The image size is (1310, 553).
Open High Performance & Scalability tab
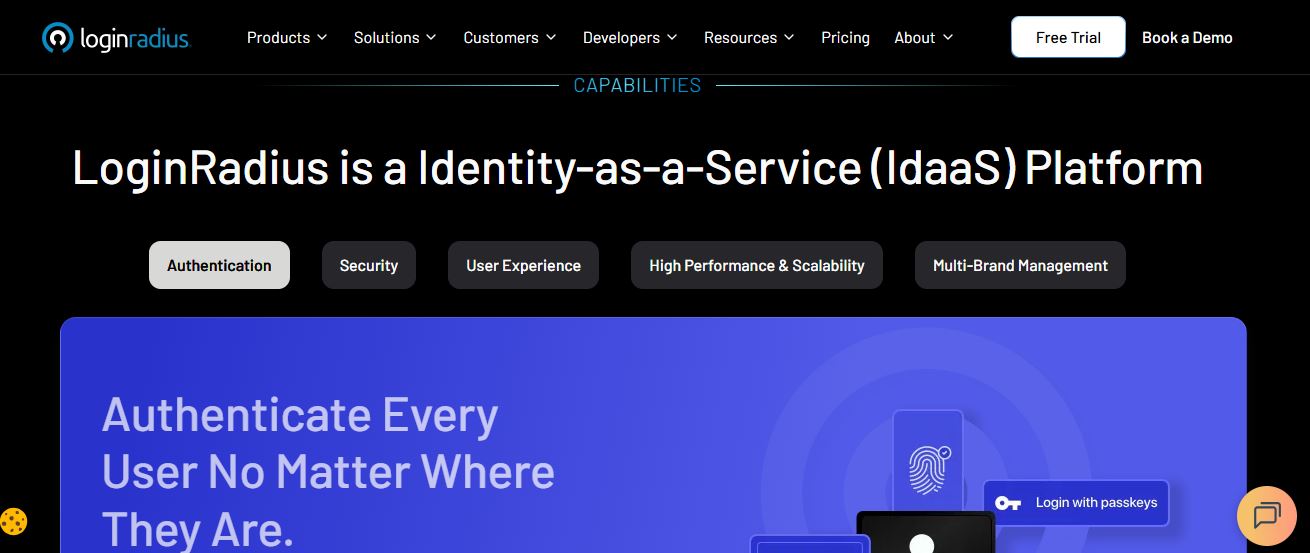click(756, 265)
